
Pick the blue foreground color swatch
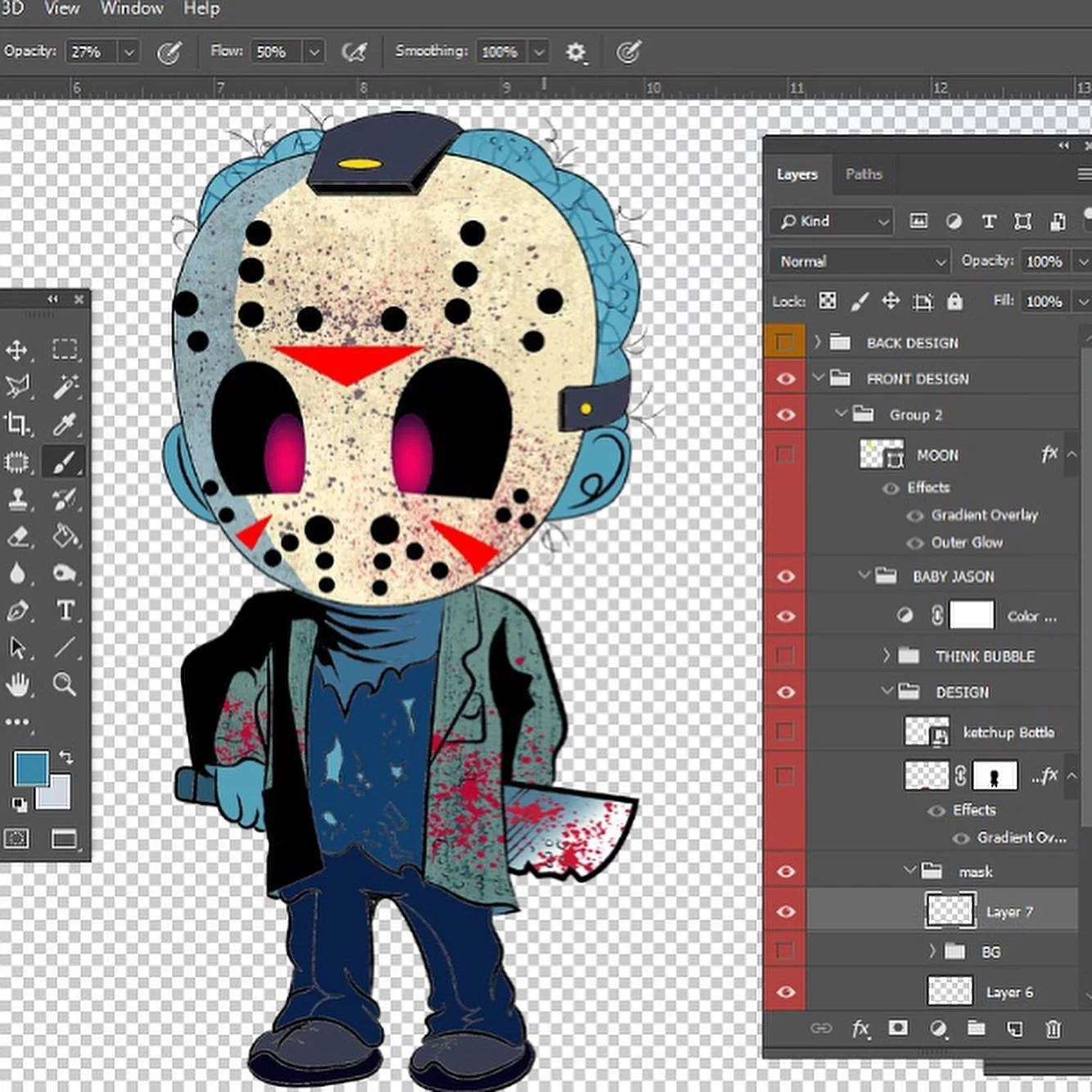point(30,769)
